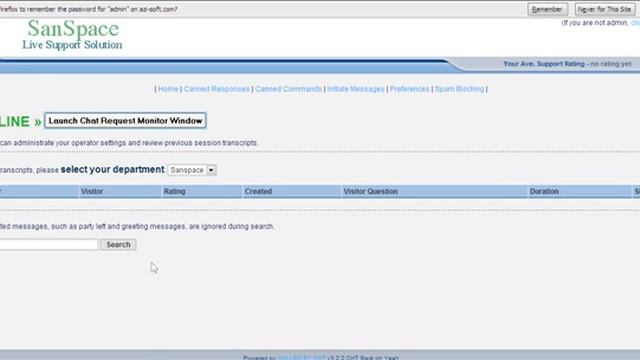
Task: Open the Sanspace department dropdown
Action: tap(192, 170)
